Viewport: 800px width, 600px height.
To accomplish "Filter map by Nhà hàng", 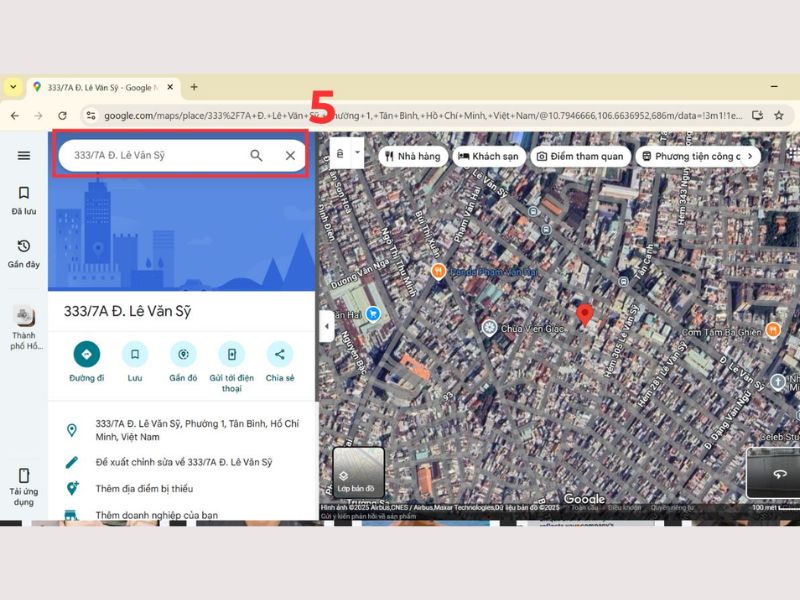I will [413, 156].
